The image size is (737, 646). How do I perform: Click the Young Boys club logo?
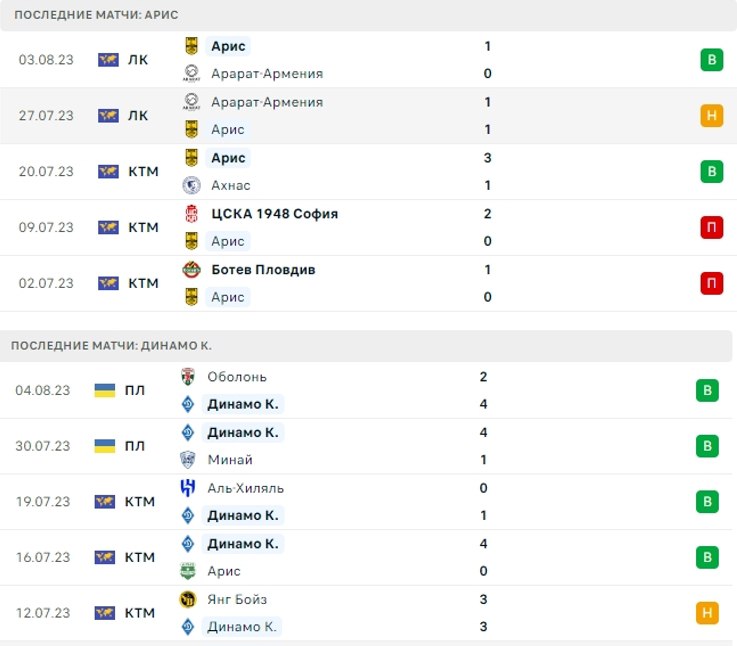click(x=188, y=600)
